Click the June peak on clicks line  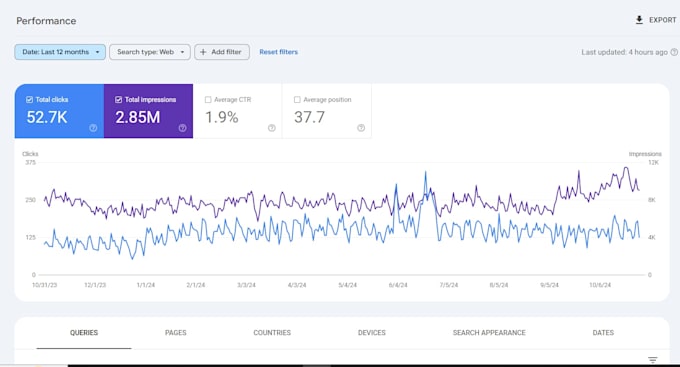click(426, 173)
